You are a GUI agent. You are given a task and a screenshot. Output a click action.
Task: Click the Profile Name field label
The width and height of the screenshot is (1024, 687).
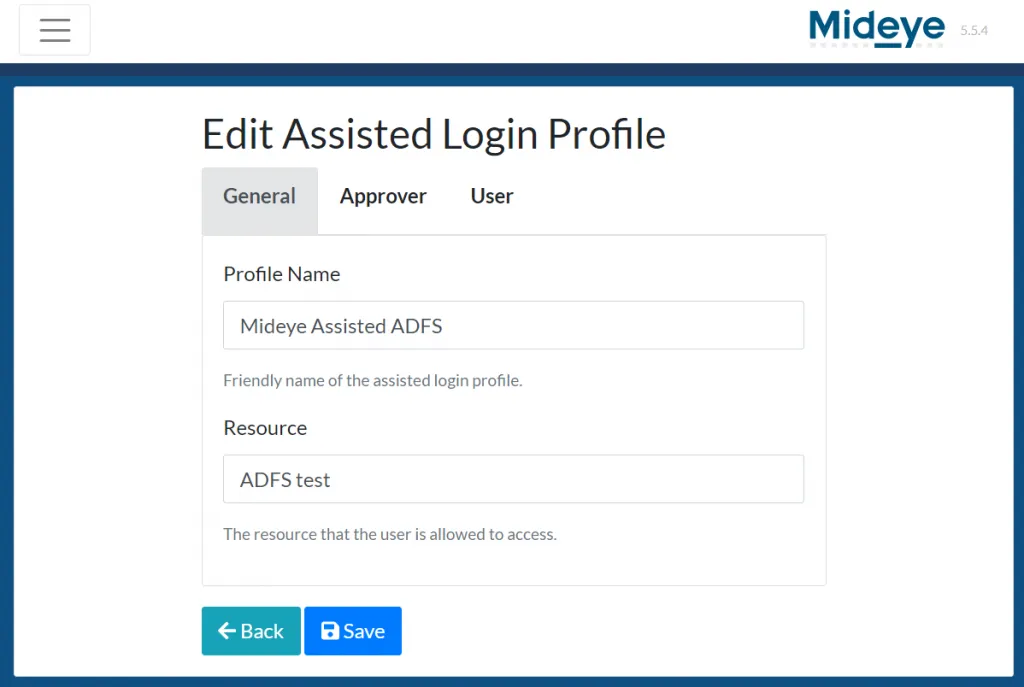[281, 274]
